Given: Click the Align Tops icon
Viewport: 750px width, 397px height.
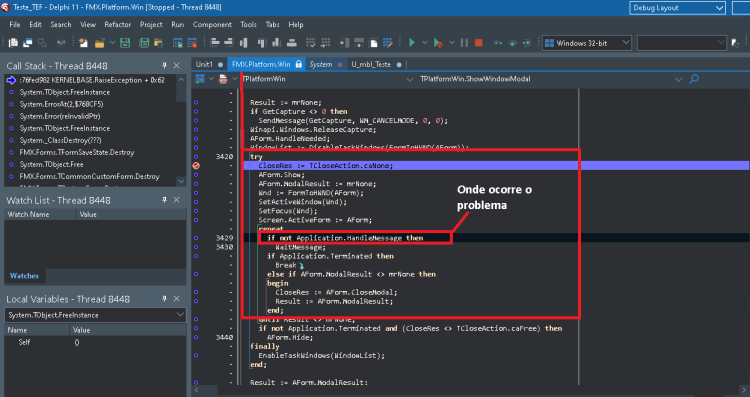Looking at the screenshot, I should pos(262,43).
